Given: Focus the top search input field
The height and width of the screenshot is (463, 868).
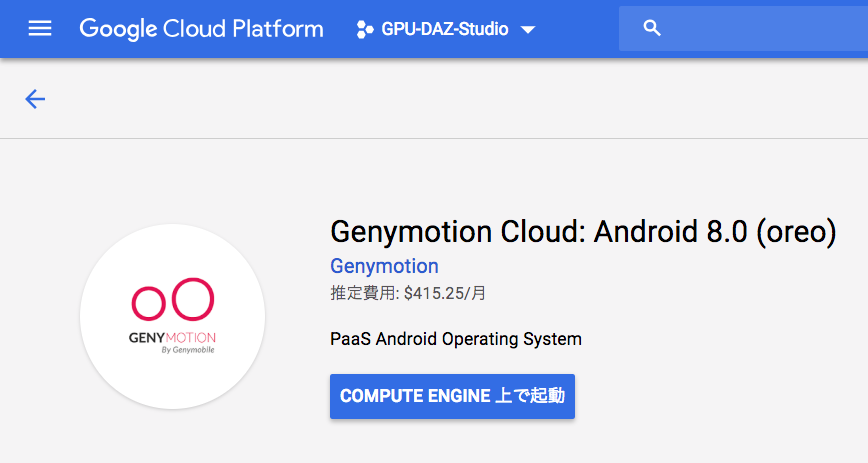Looking at the screenshot, I should tap(743, 28).
